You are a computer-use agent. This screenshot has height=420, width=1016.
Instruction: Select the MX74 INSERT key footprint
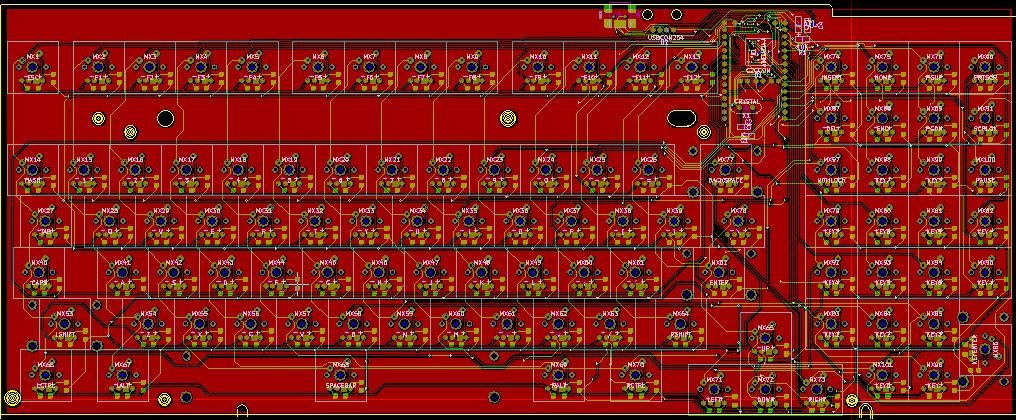coord(831,68)
